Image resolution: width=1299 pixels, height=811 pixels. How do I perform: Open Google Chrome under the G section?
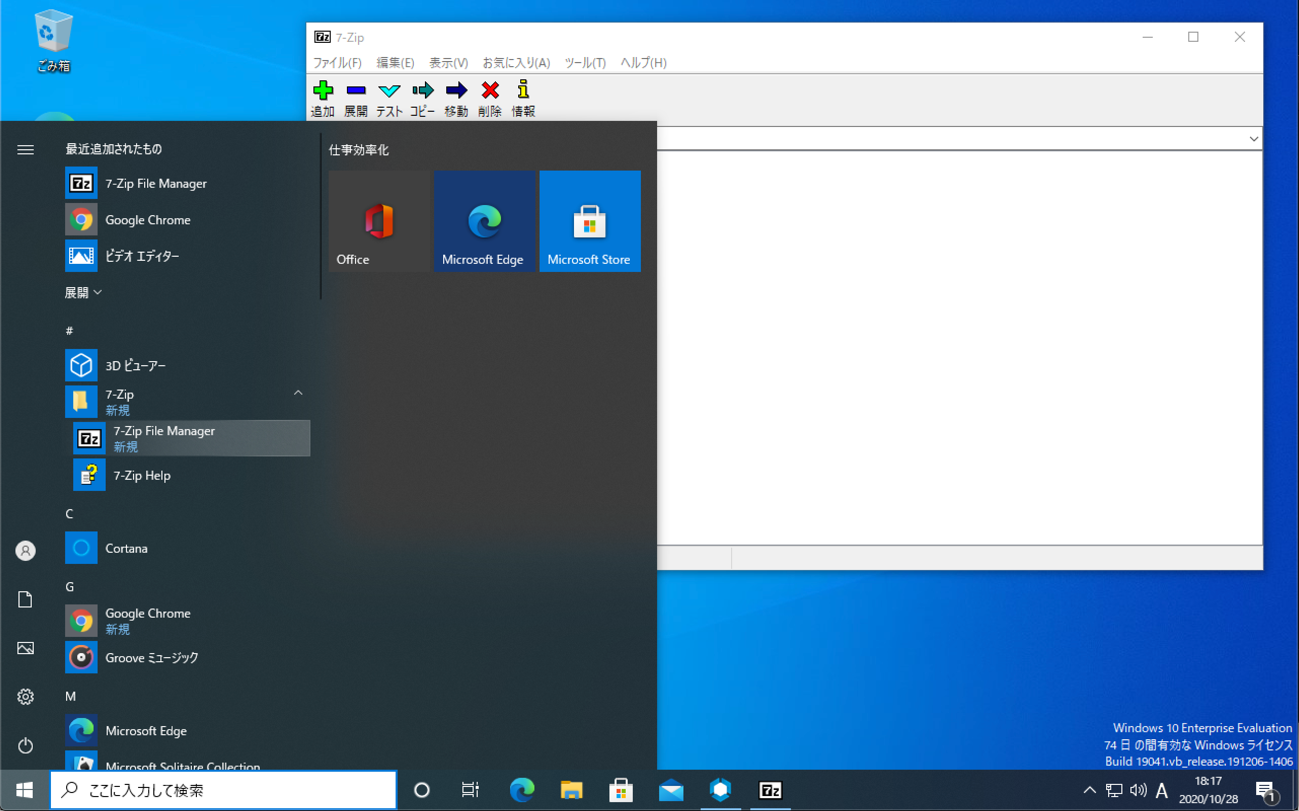187,621
